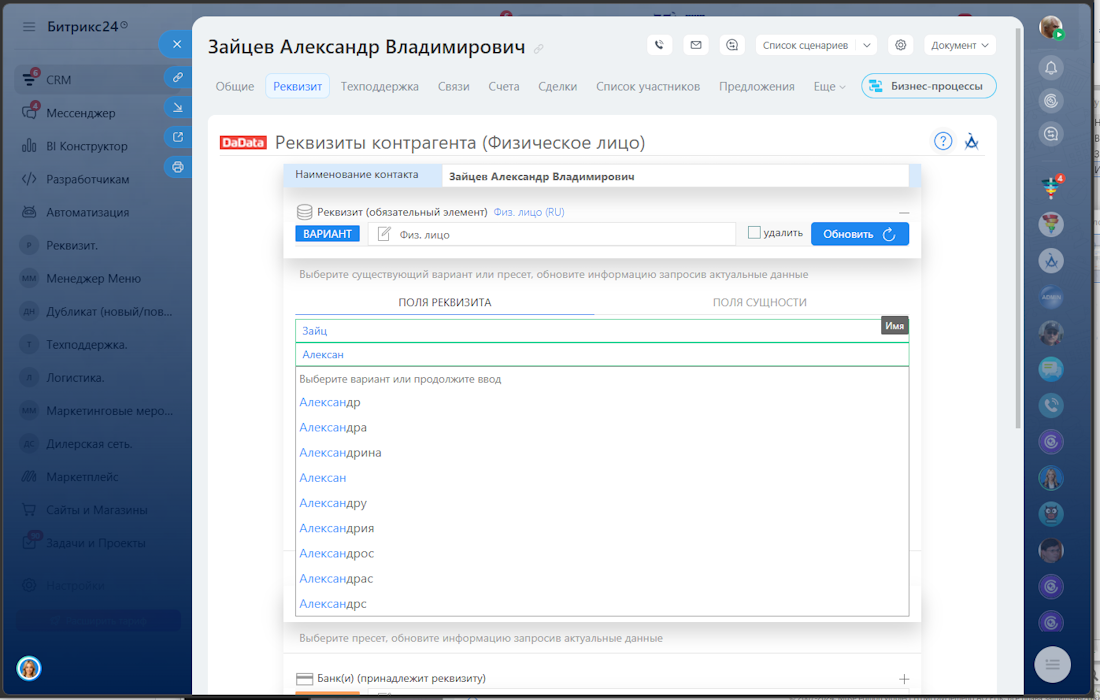Expand the "Банк(и)" section with plus
The image size is (1100, 700).
[904, 678]
